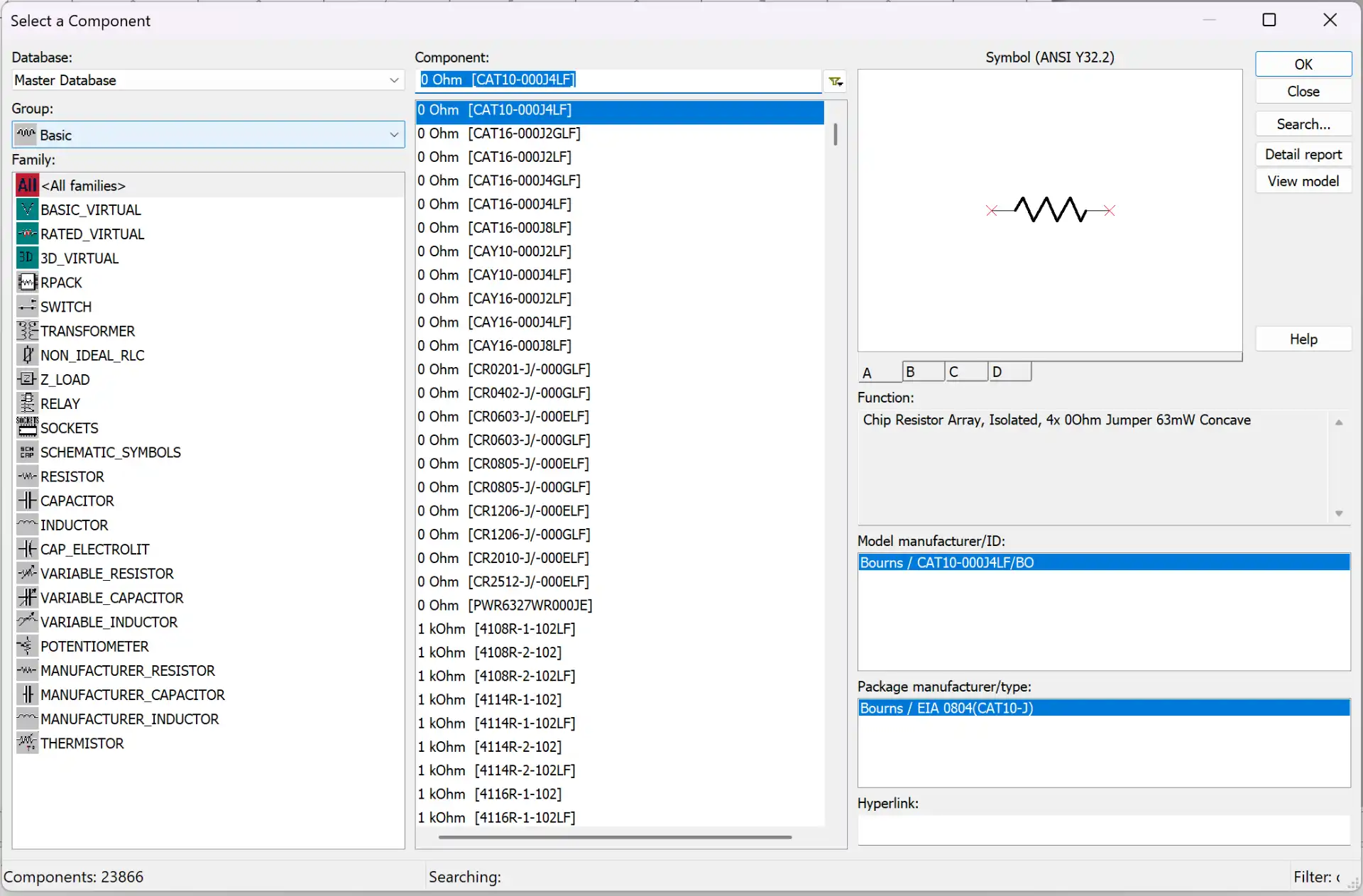Select the THERMISTOR family icon

[x=27, y=743]
